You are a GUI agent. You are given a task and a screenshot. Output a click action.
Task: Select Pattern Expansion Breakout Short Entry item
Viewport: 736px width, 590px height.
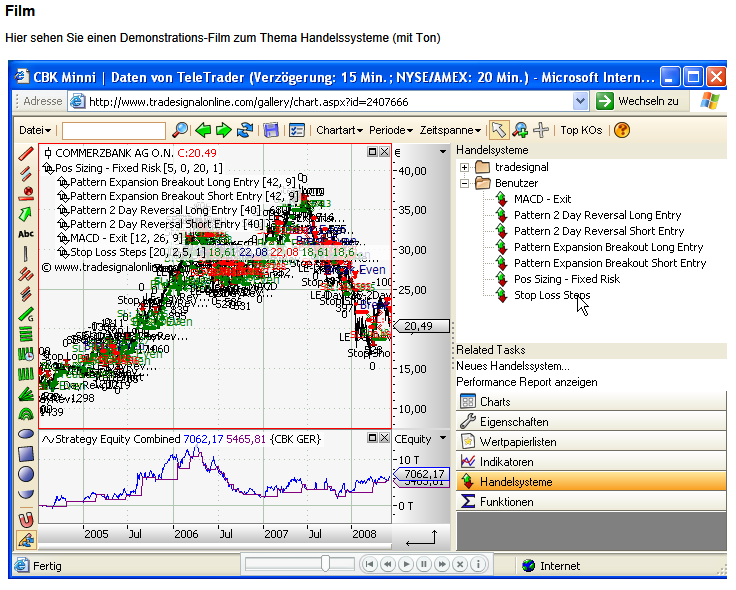pyautogui.click(x=610, y=263)
